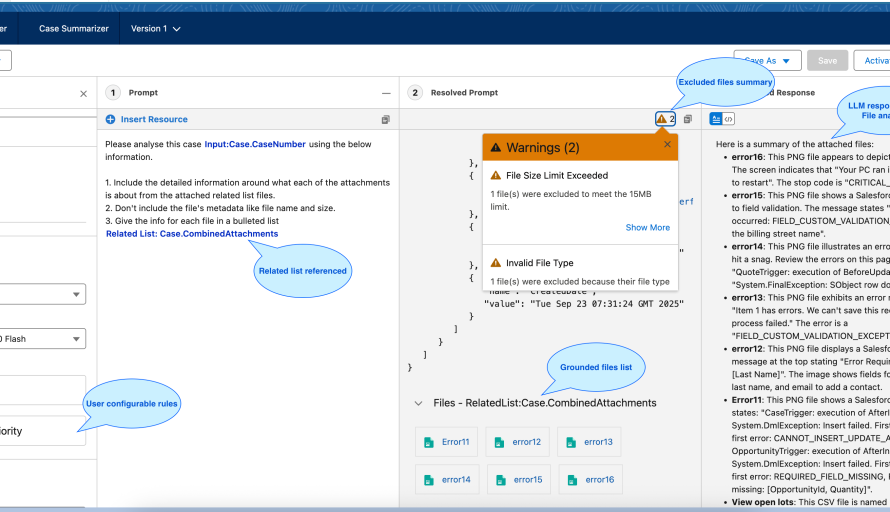Open the error12 file chip
Viewport: 890px width, 512px height.
[520, 442]
